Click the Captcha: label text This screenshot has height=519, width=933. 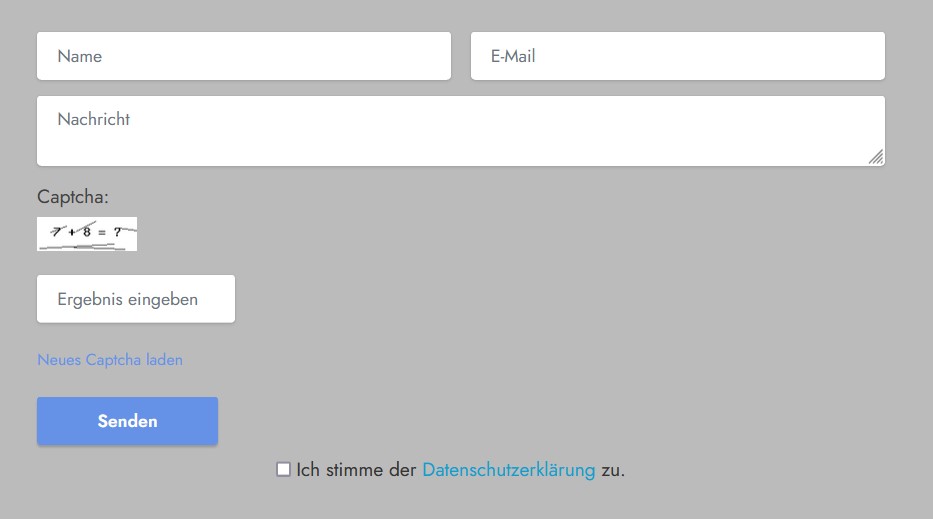73,196
